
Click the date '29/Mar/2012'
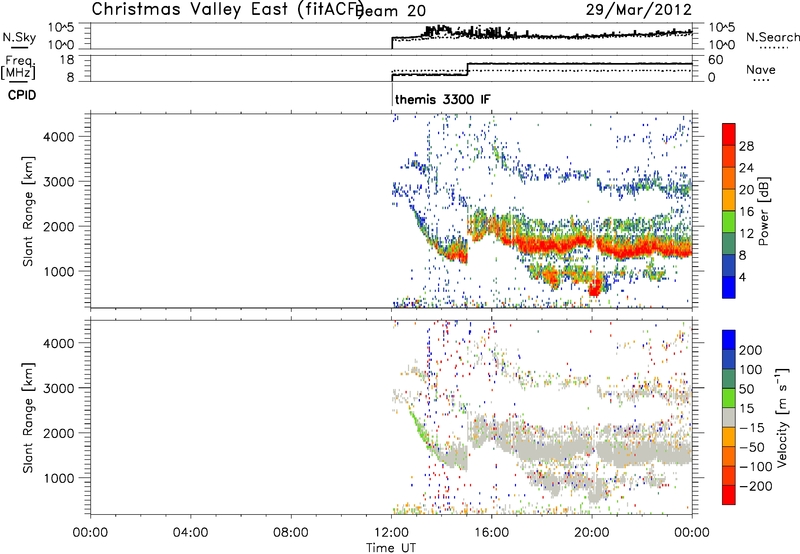pos(638,9)
